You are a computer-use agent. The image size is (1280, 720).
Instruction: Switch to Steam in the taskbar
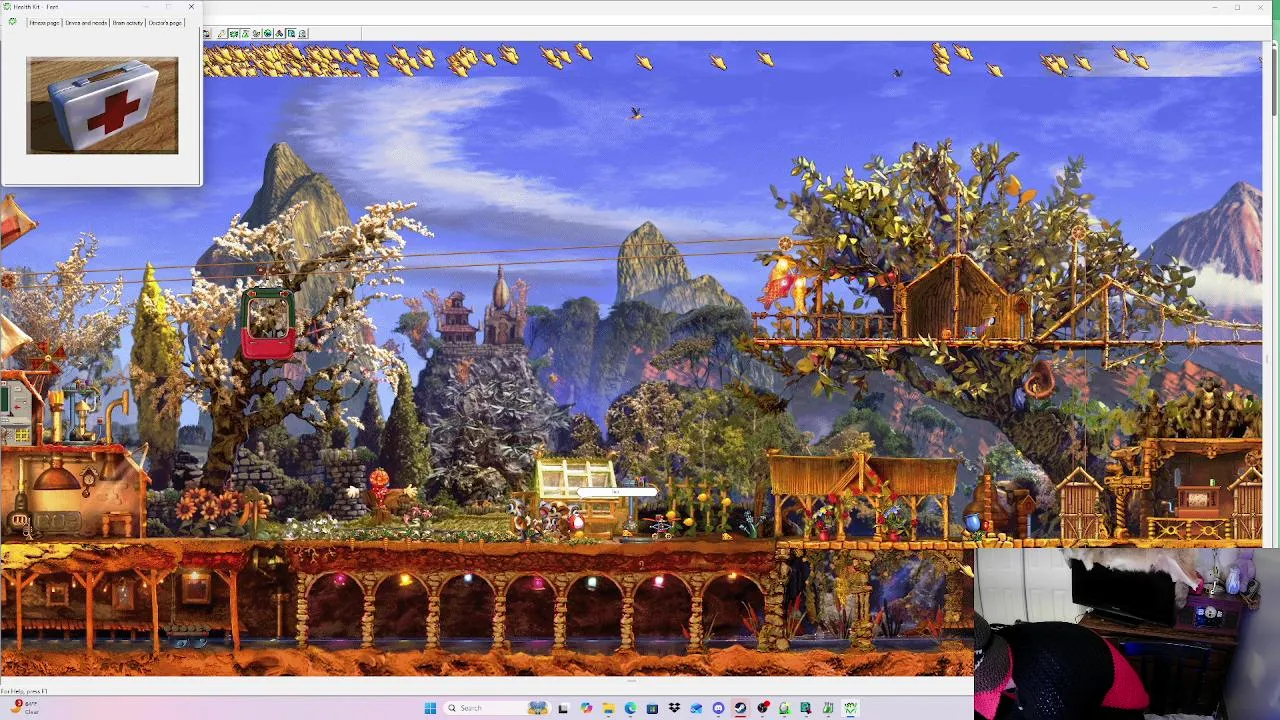click(x=740, y=708)
